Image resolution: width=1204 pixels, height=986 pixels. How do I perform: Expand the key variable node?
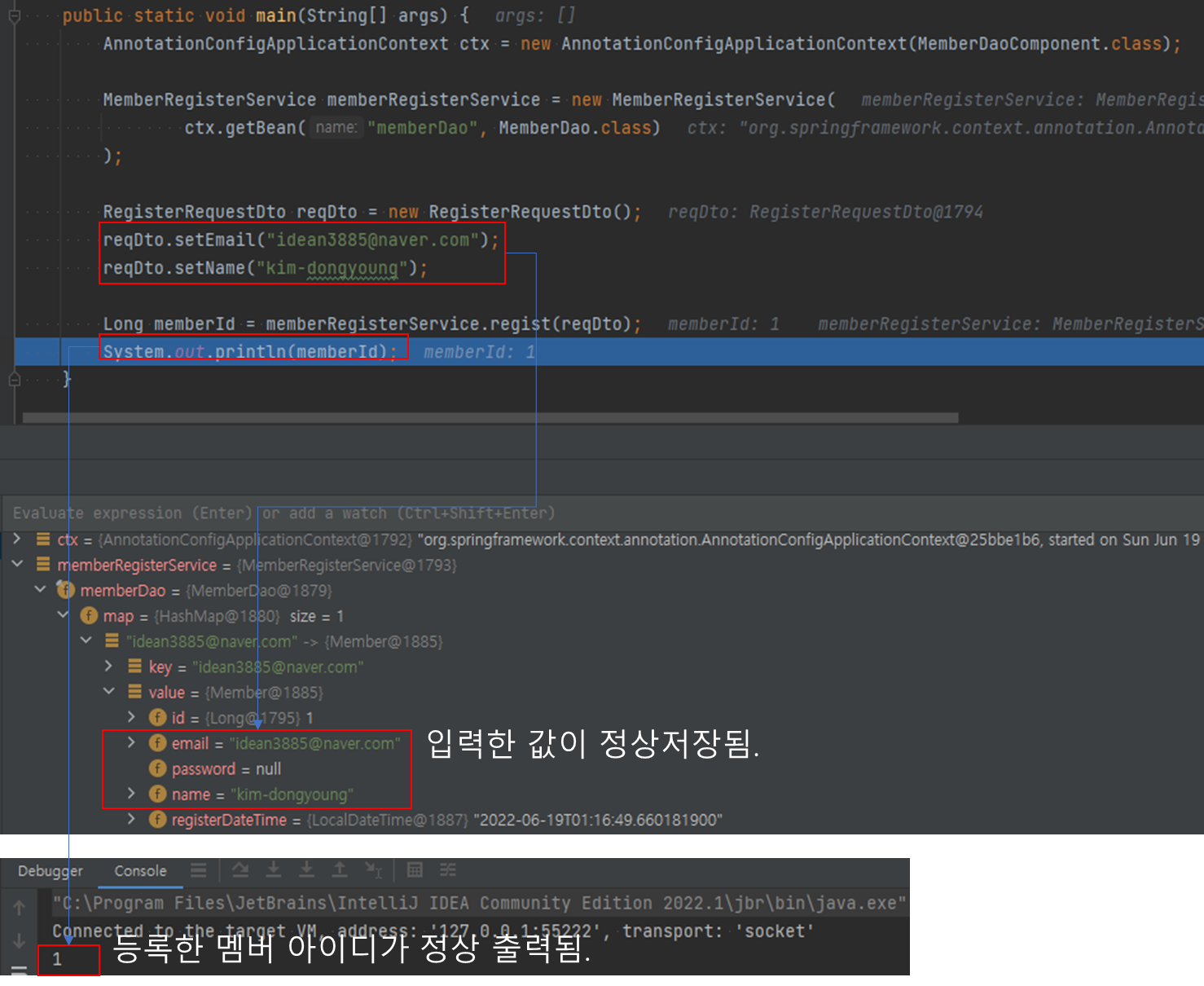[109, 667]
